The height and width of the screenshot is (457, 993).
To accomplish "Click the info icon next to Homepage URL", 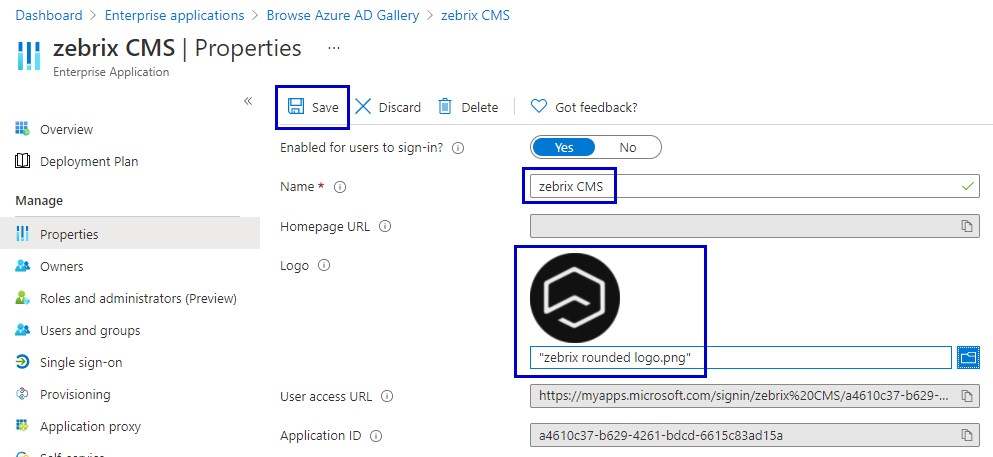I will click(x=385, y=226).
